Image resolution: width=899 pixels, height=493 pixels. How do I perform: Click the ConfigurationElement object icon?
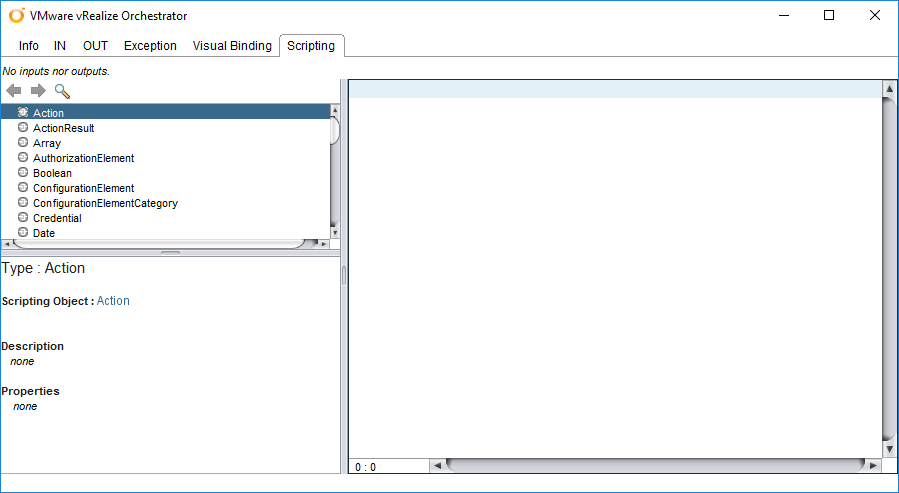point(23,188)
